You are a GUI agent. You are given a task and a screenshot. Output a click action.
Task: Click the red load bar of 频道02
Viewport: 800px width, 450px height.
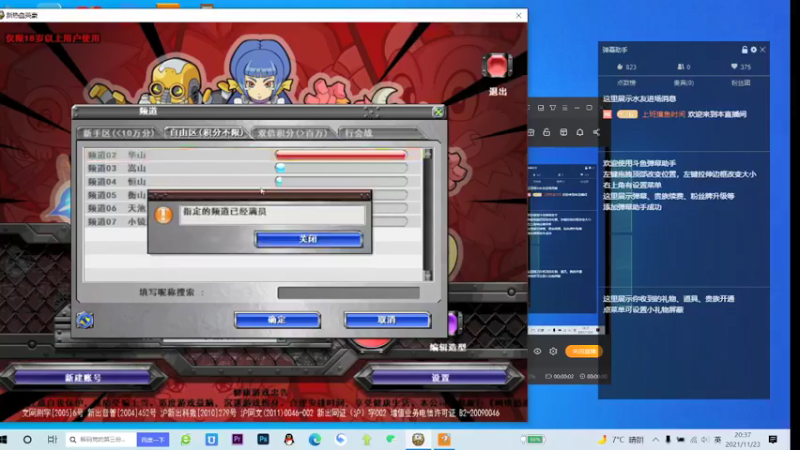tap(341, 154)
